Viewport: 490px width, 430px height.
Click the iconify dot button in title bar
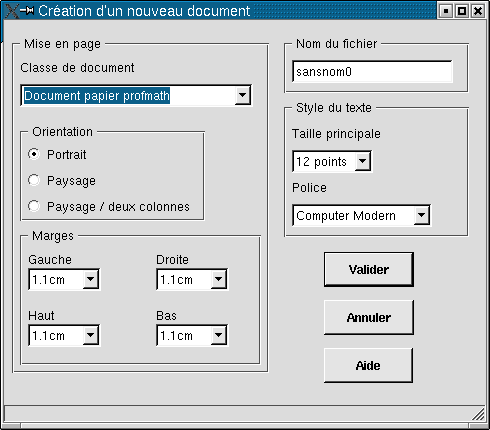click(446, 11)
